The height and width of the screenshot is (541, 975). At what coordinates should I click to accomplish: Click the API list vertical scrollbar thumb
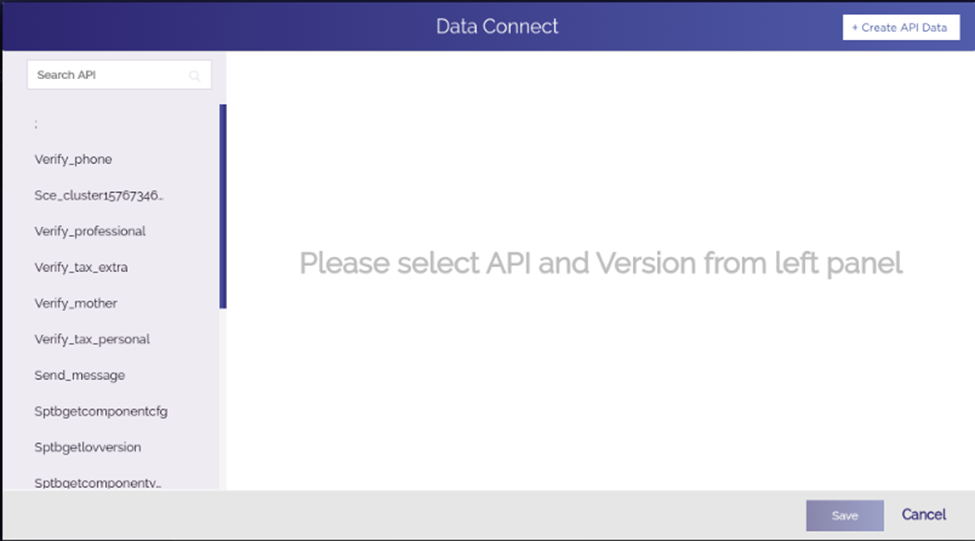click(223, 206)
